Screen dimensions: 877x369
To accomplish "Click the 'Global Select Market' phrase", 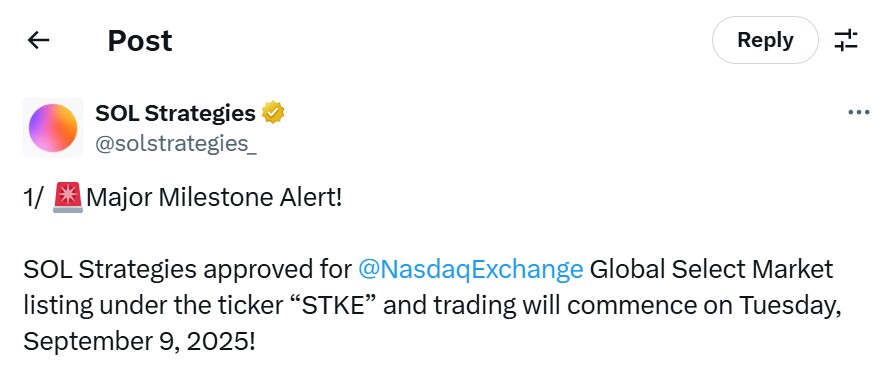I will tap(711, 269).
